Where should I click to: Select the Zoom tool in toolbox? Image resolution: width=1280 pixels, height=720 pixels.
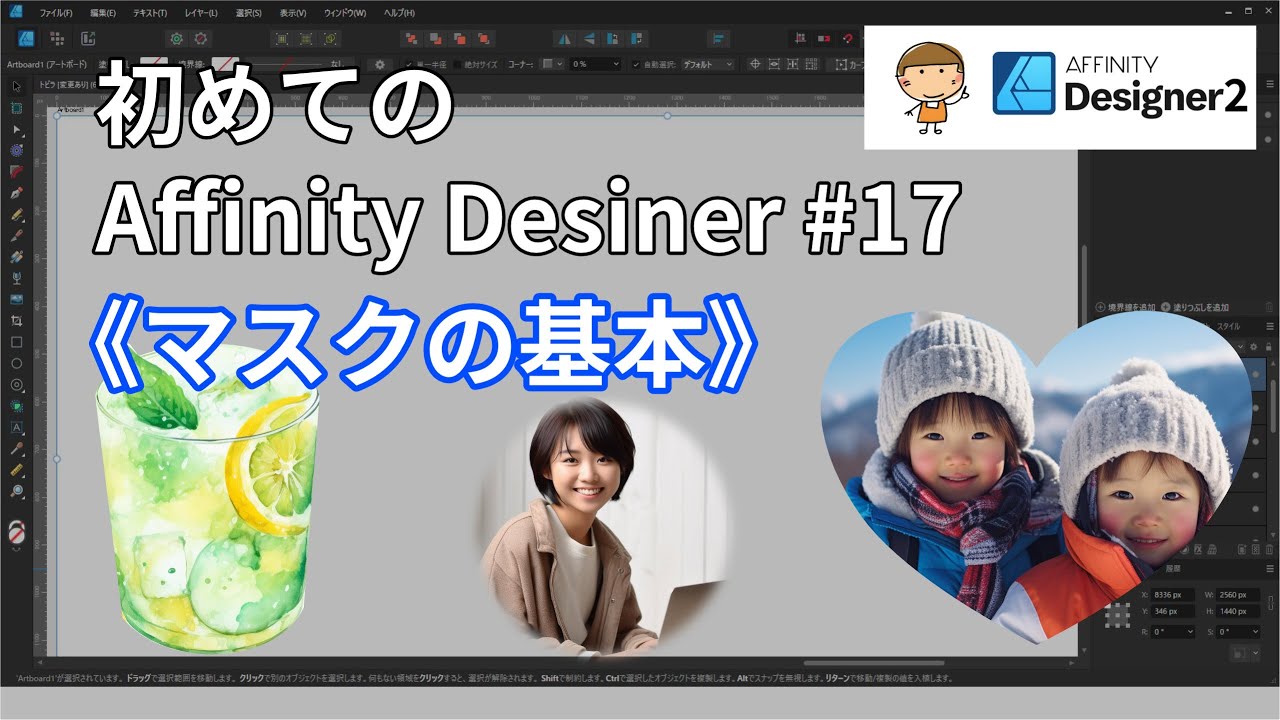pyautogui.click(x=17, y=490)
